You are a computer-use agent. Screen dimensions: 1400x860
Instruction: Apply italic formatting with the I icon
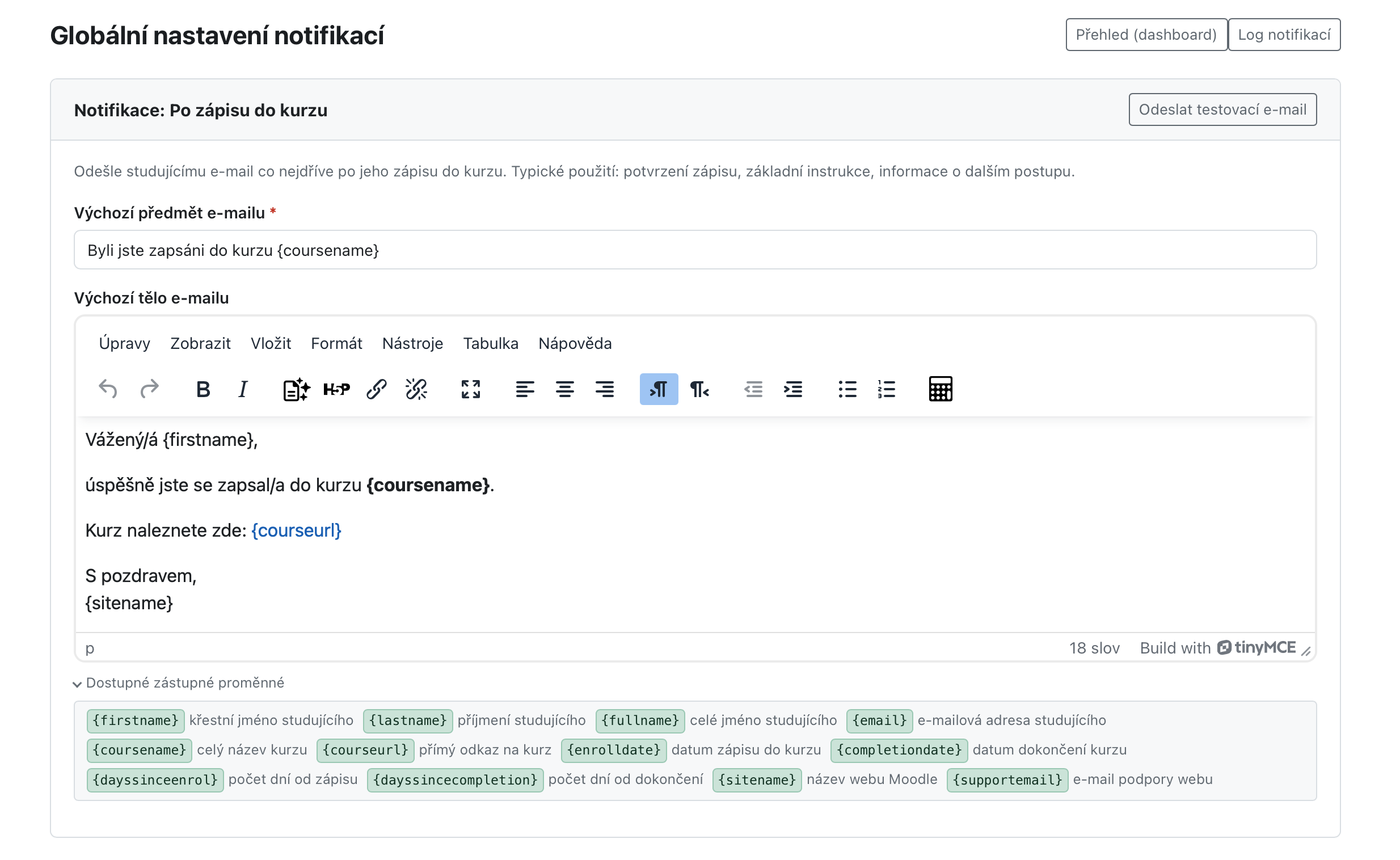[x=243, y=390]
